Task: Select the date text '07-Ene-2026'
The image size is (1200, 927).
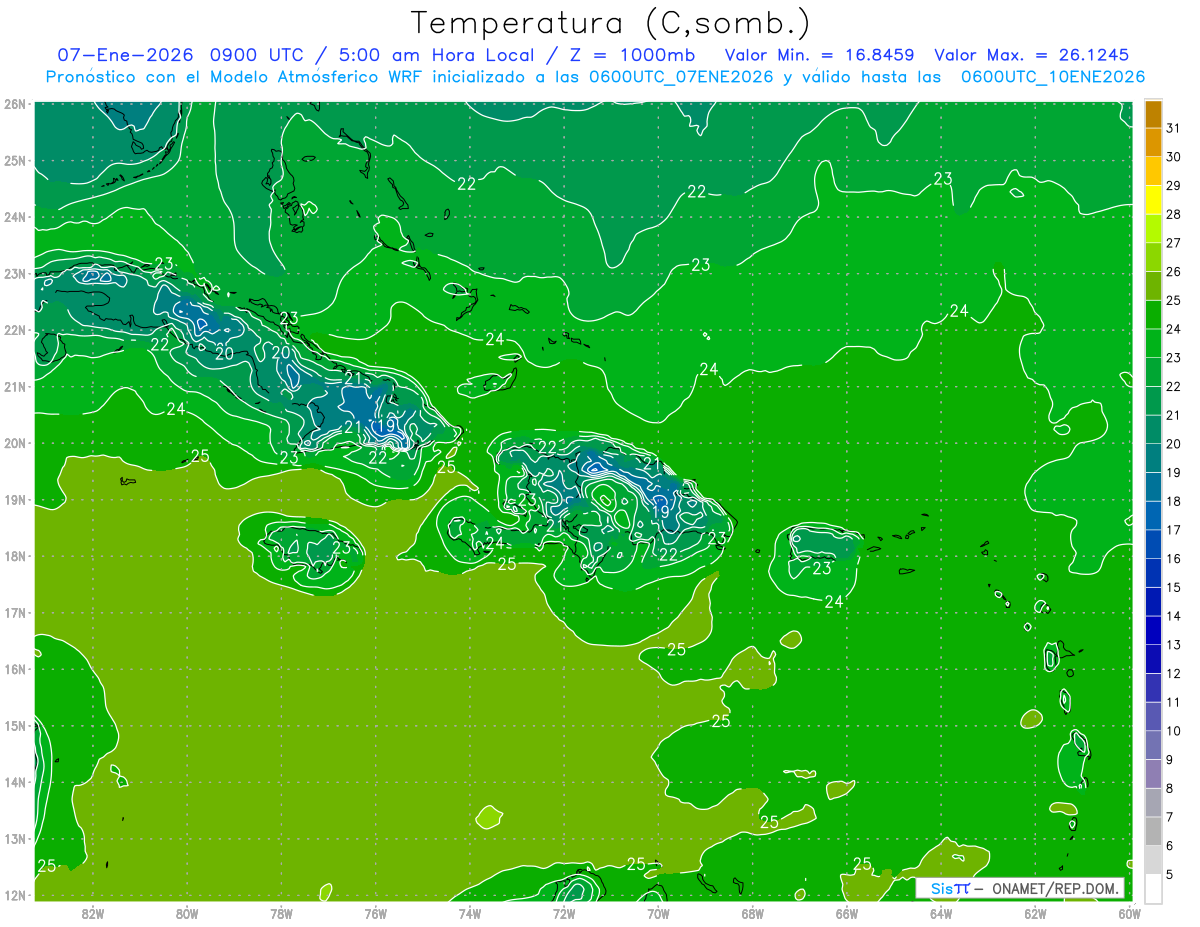Action: (x=125, y=55)
